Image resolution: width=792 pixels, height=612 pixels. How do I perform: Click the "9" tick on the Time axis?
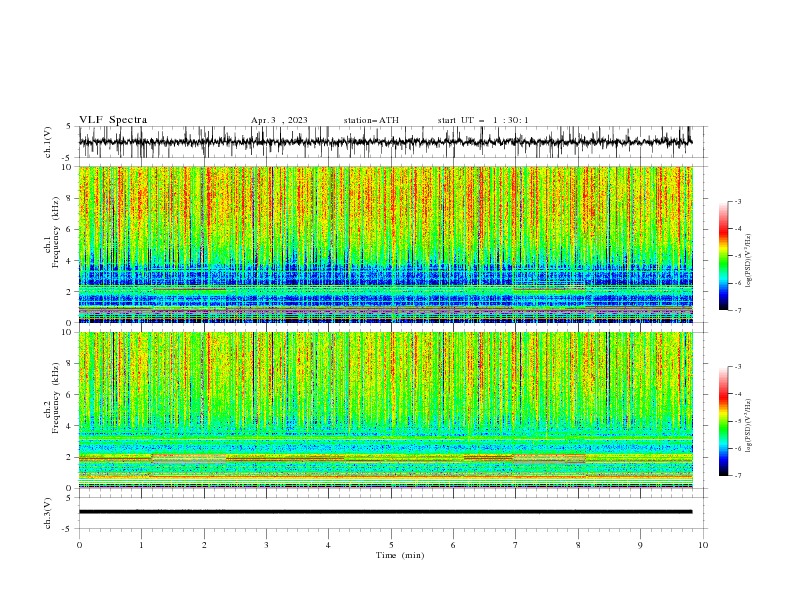(x=640, y=545)
